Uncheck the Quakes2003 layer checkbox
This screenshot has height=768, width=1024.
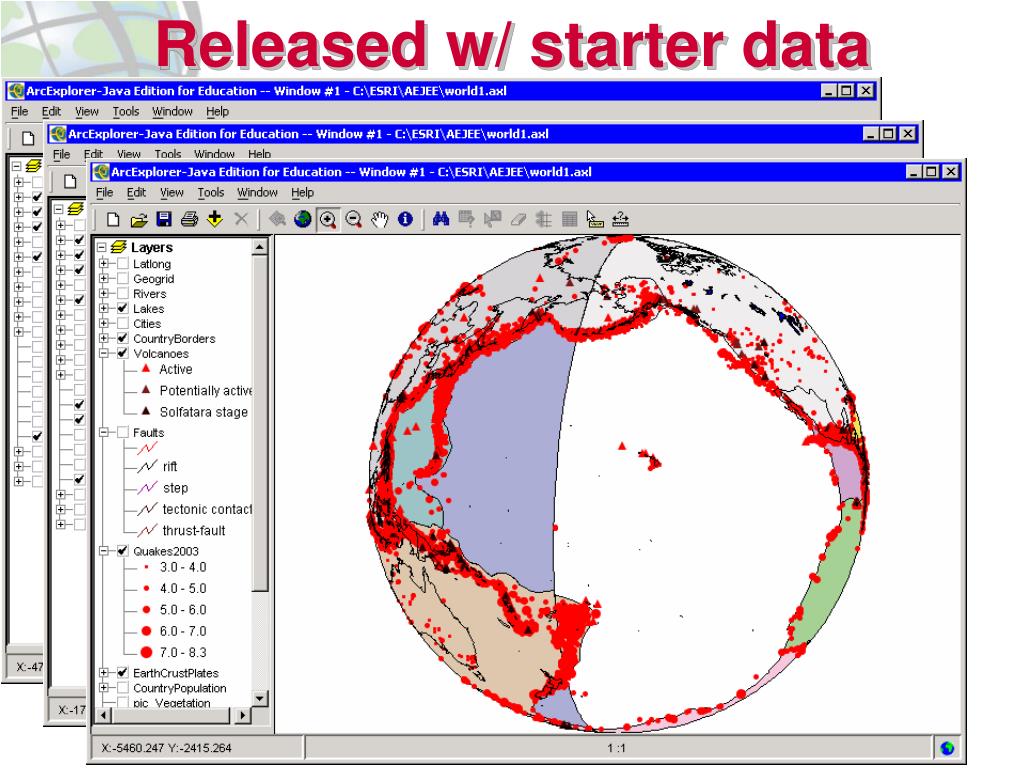tap(122, 551)
